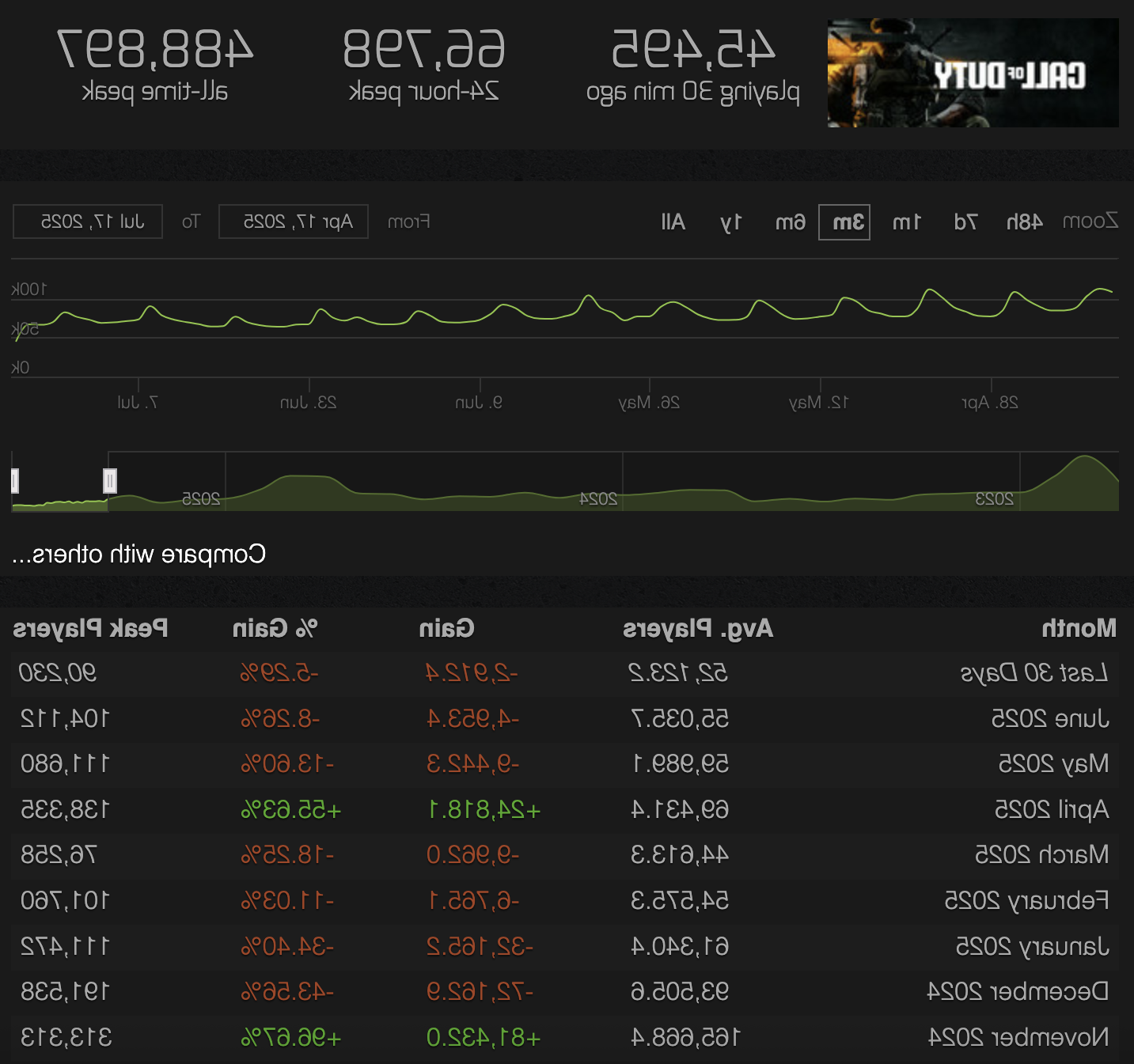Click the 9. Jun axis label

pos(479,403)
